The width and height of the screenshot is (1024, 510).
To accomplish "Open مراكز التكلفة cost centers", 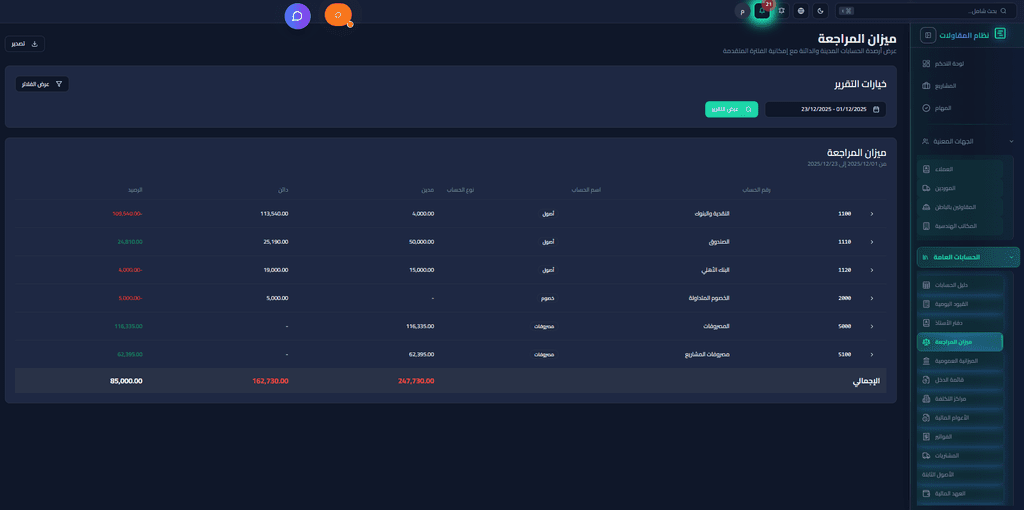I will 960,399.
